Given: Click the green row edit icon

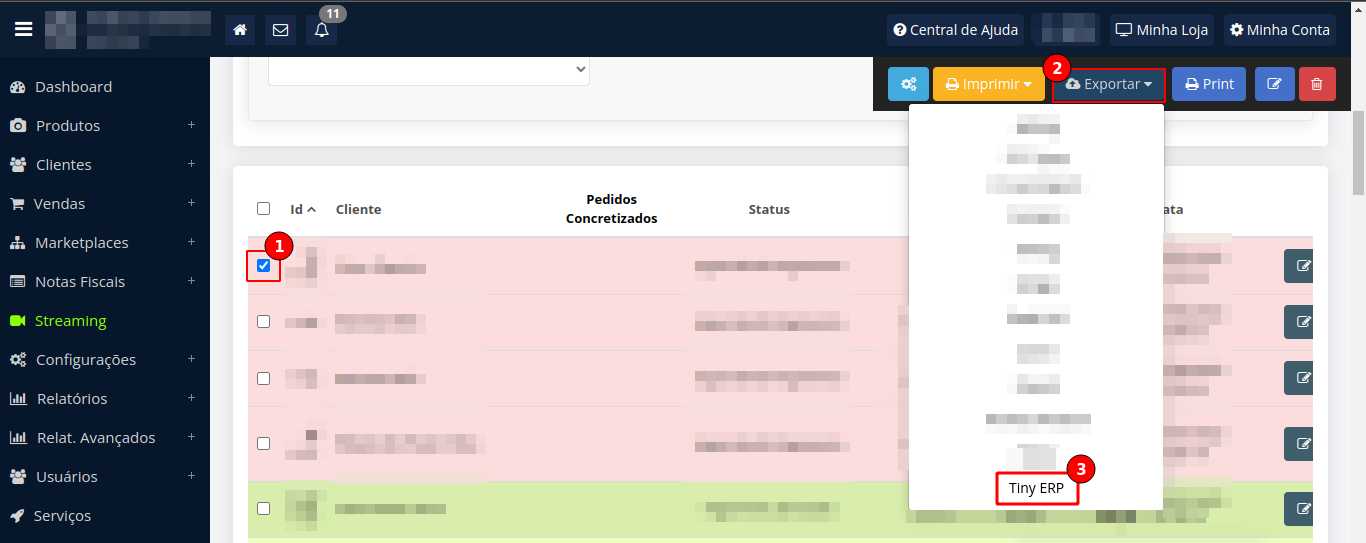Looking at the screenshot, I should pos(1299,509).
